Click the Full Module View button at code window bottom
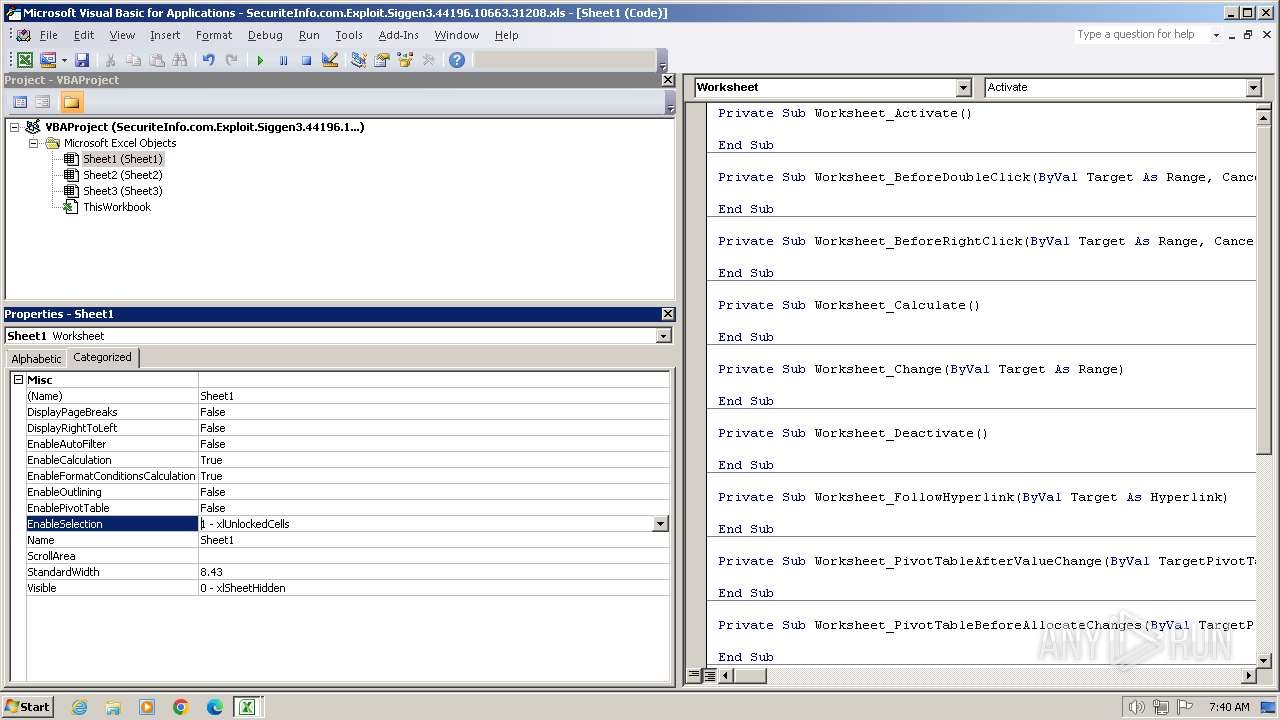The width and height of the screenshot is (1280, 720). pos(709,675)
